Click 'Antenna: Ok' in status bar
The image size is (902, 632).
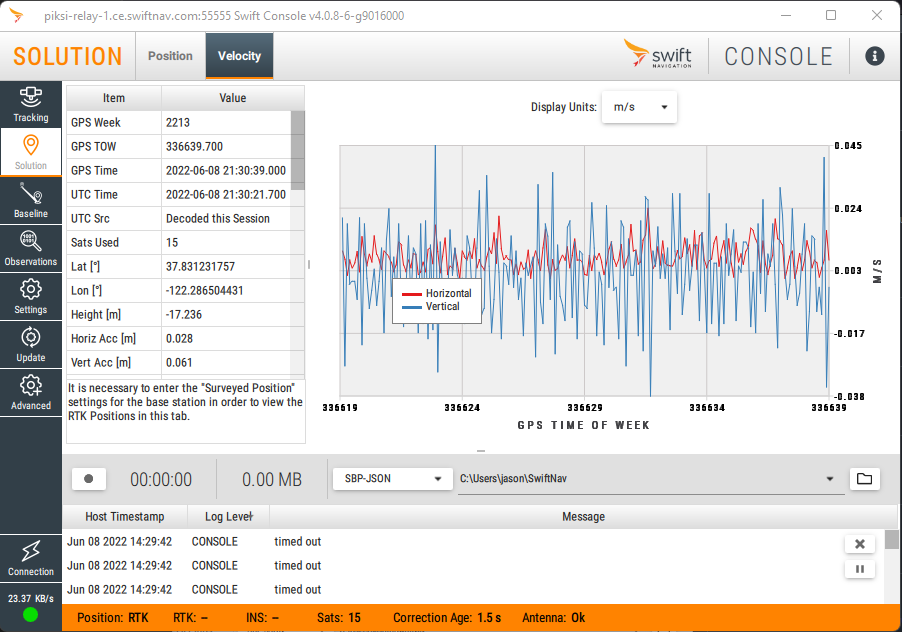coord(553,618)
